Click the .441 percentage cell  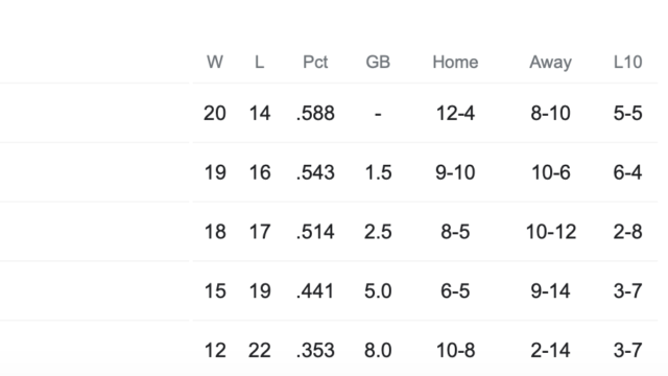pyautogui.click(x=315, y=291)
